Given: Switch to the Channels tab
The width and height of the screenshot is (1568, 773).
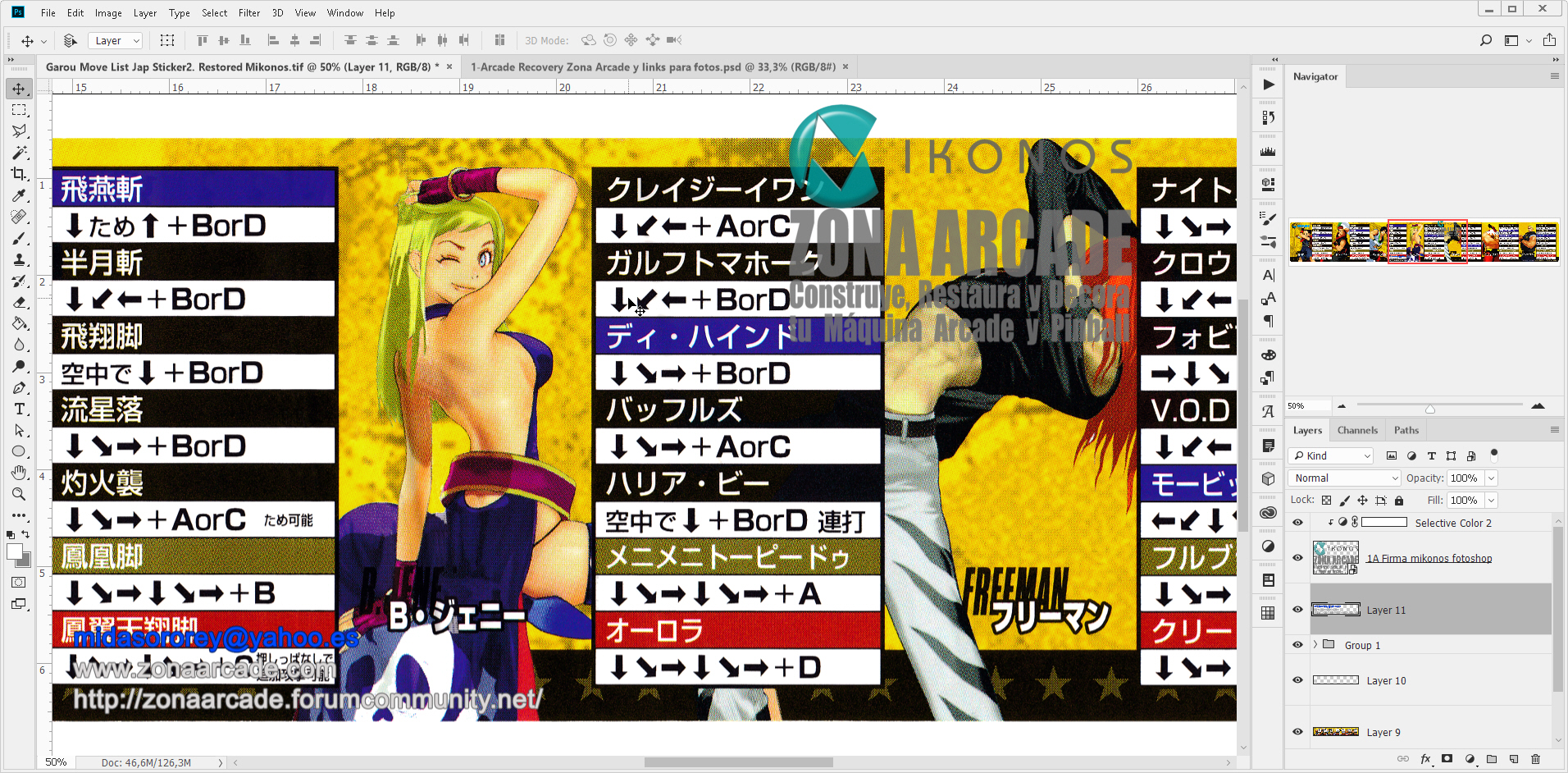Looking at the screenshot, I should (1357, 429).
